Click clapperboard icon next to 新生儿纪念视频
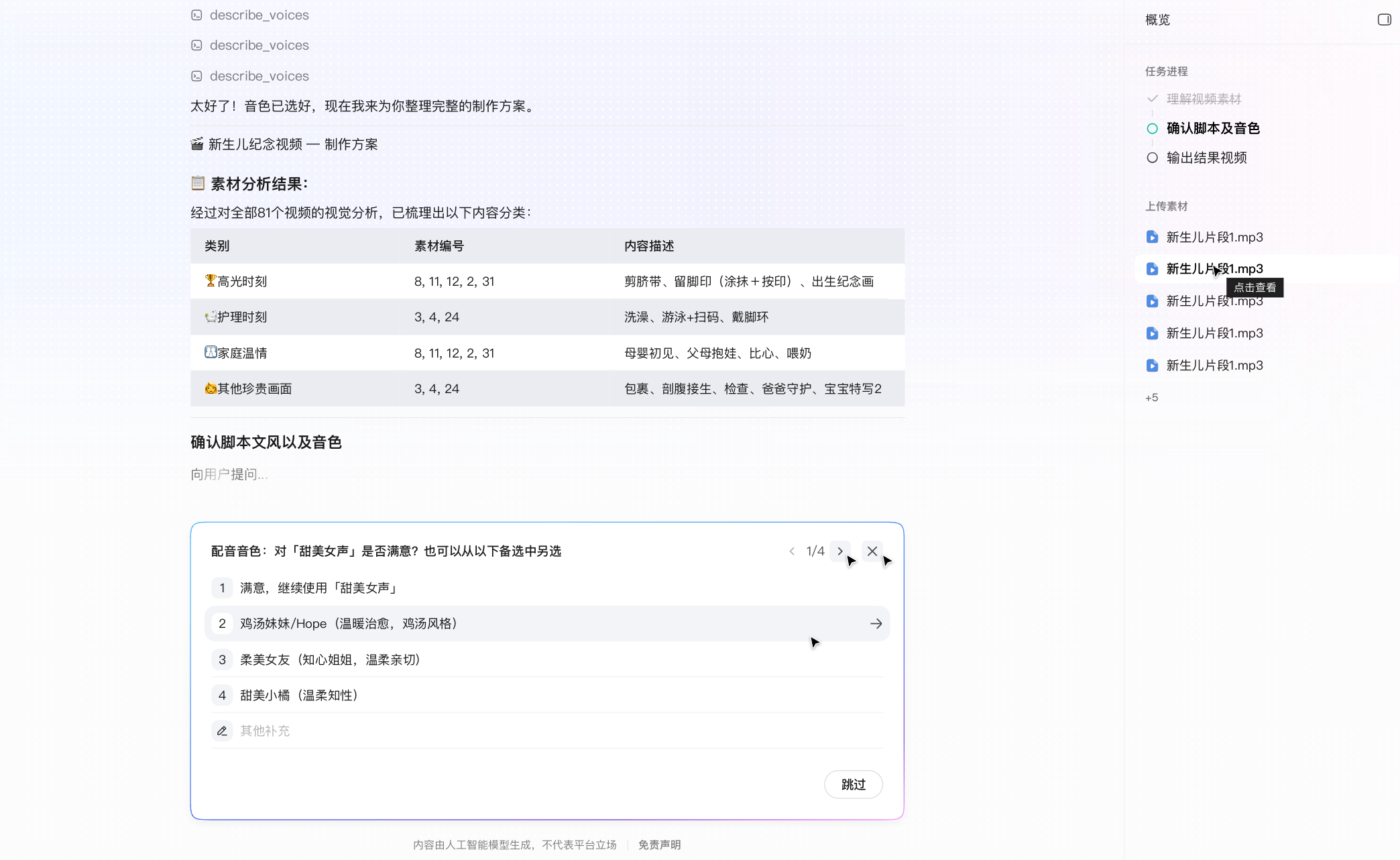The height and width of the screenshot is (860, 1400). (197, 144)
